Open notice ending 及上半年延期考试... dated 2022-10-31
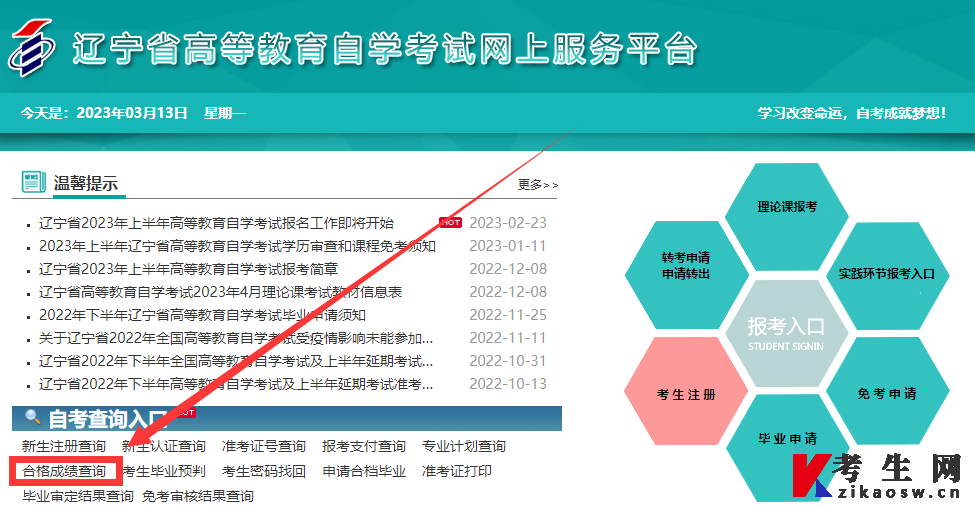Image resolution: width=975 pixels, height=511 pixels. click(x=236, y=361)
